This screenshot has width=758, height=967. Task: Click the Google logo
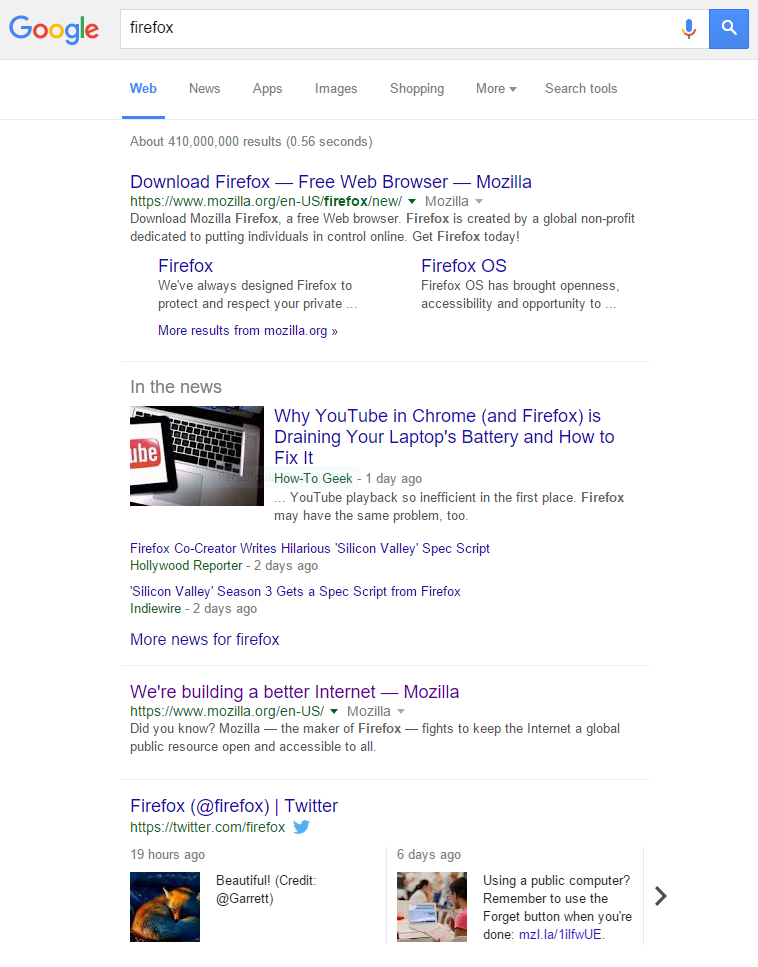click(x=54, y=29)
